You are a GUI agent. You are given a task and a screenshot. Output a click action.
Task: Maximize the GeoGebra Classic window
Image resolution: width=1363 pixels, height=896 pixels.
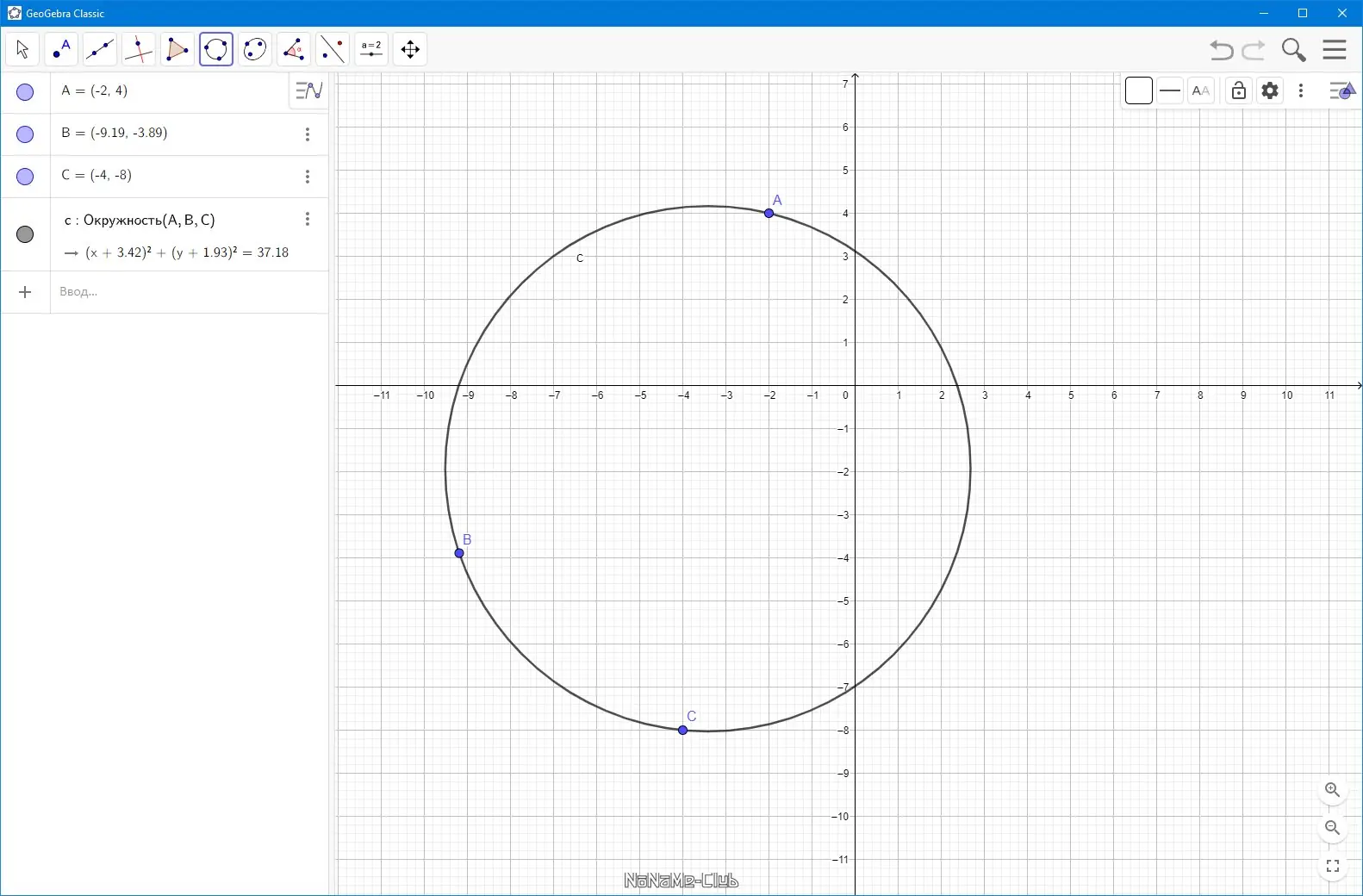(x=1303, y=13)
